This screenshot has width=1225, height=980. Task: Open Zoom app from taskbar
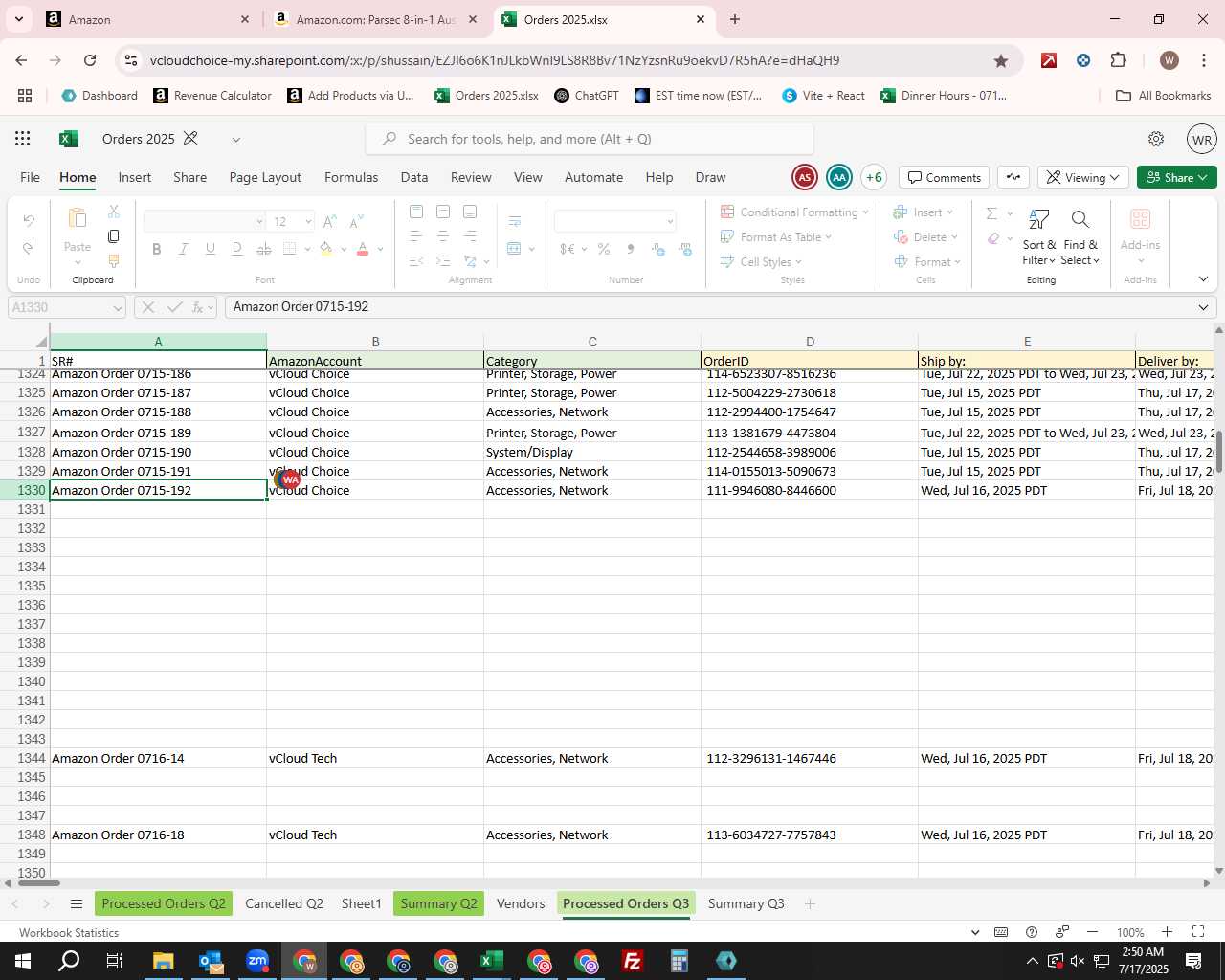point(257,961)
